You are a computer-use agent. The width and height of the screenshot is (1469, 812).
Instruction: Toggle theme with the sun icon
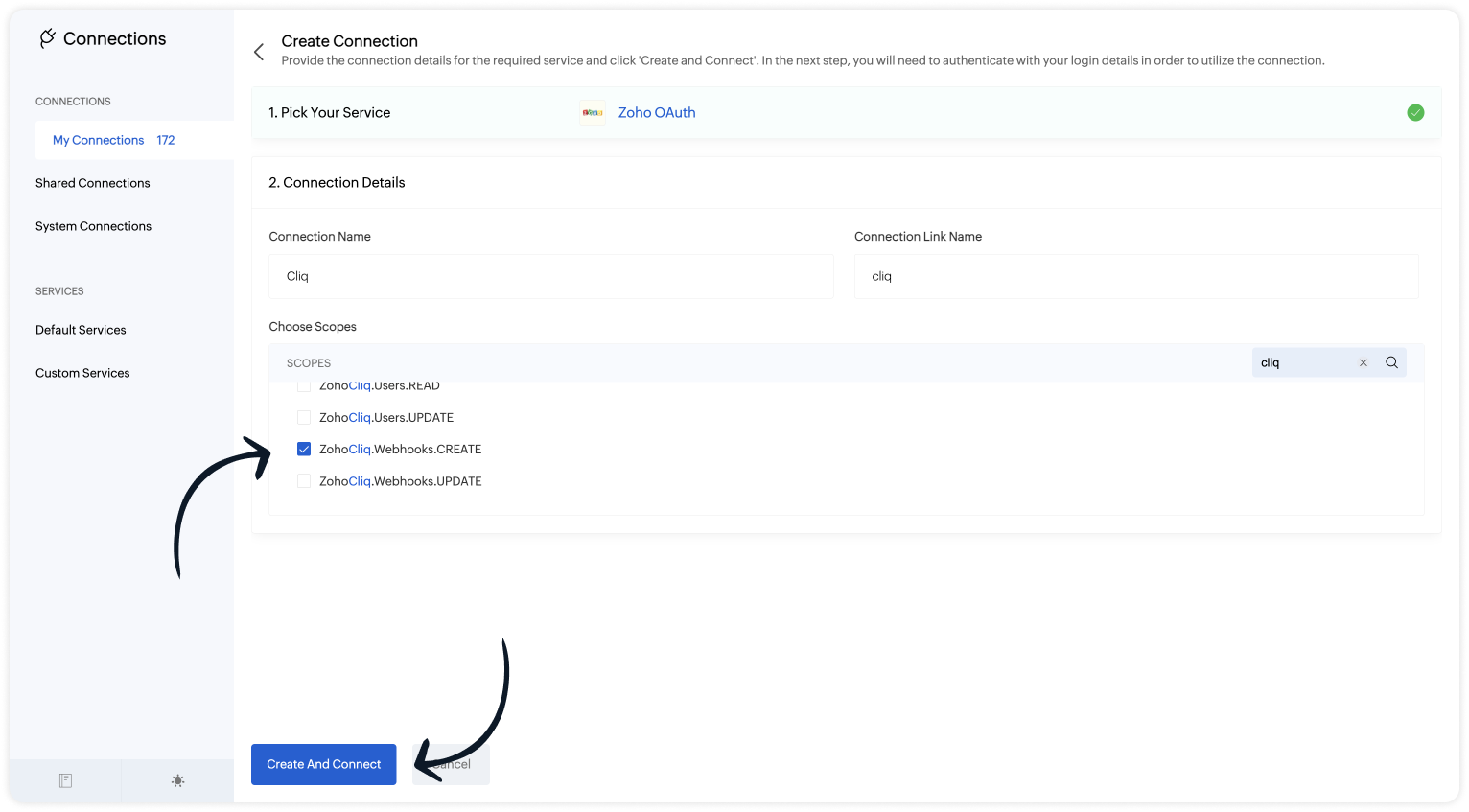click(x=177, y=779)
